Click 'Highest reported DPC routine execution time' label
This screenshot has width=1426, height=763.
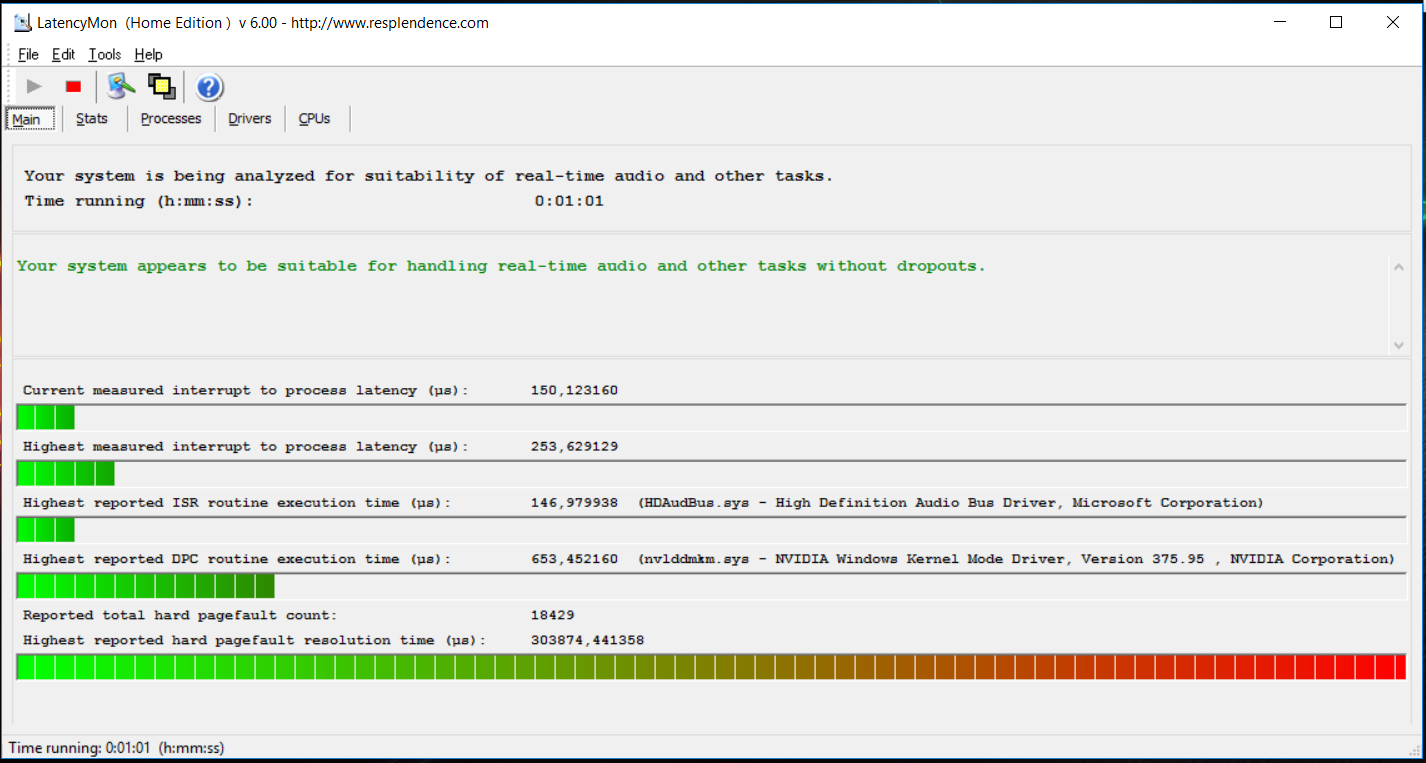click(x=237, y=559)
